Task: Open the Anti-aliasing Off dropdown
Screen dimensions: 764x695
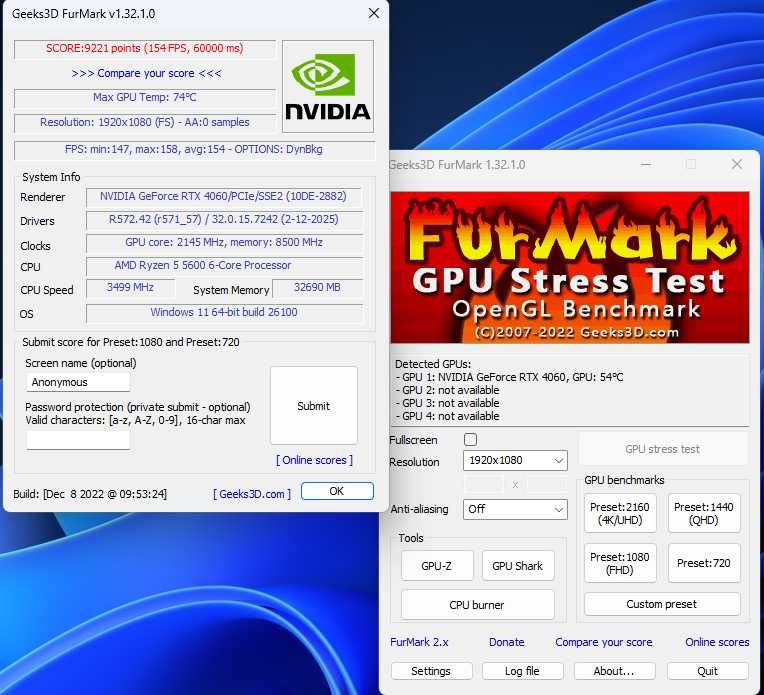Action: tap(515, 509)
